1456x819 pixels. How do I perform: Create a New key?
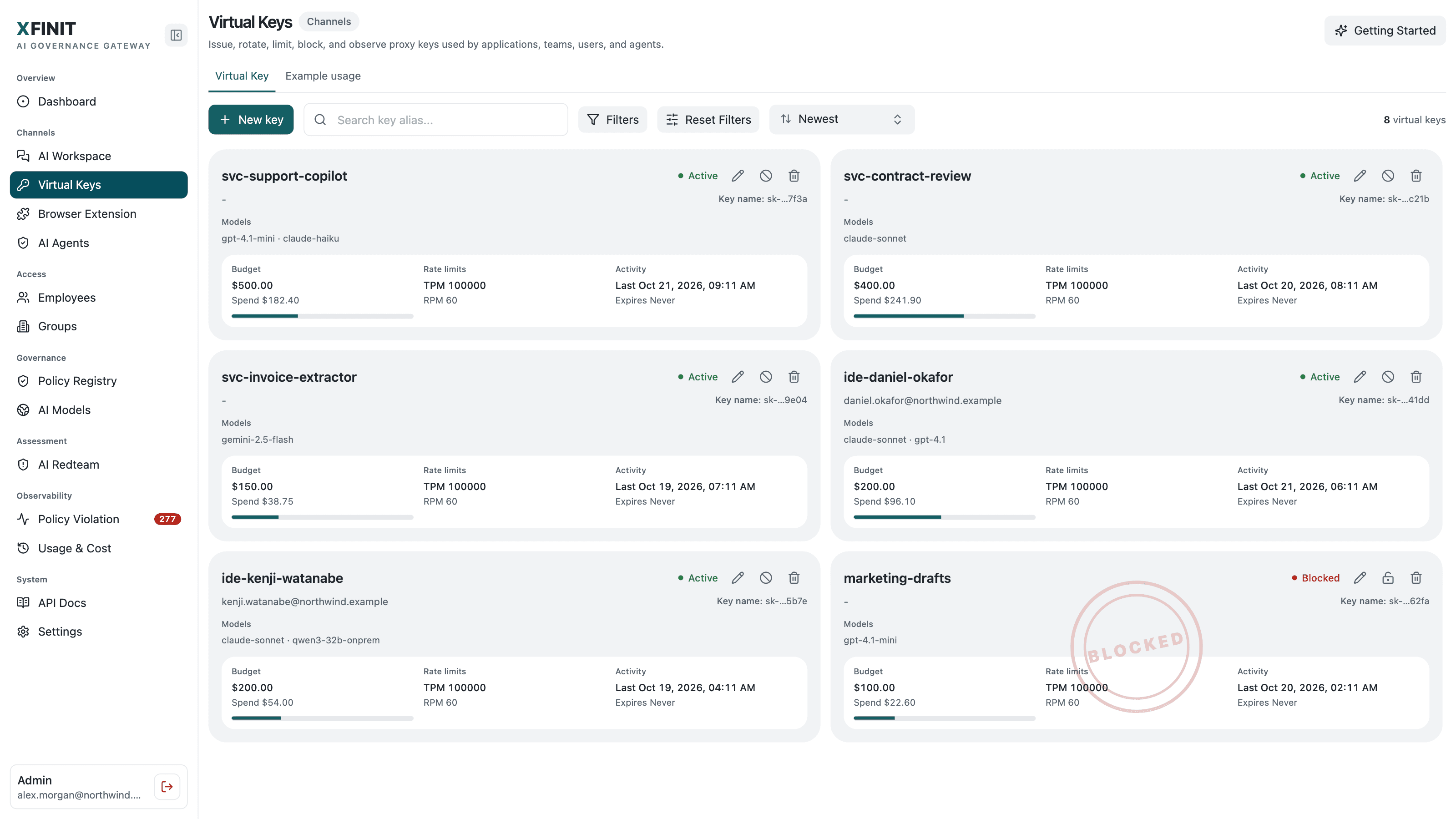click(x=251, y=119)
